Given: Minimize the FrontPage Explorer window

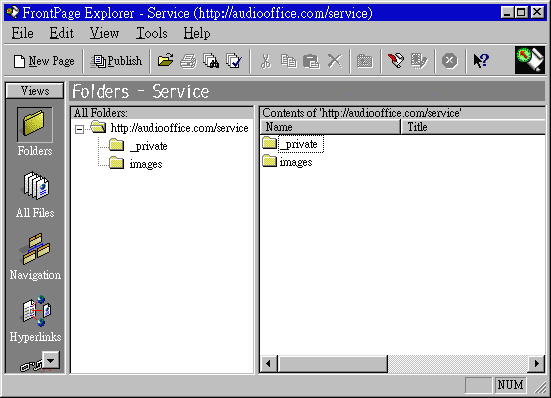Looking at the screenshot, I should click(x=507, y=13).
